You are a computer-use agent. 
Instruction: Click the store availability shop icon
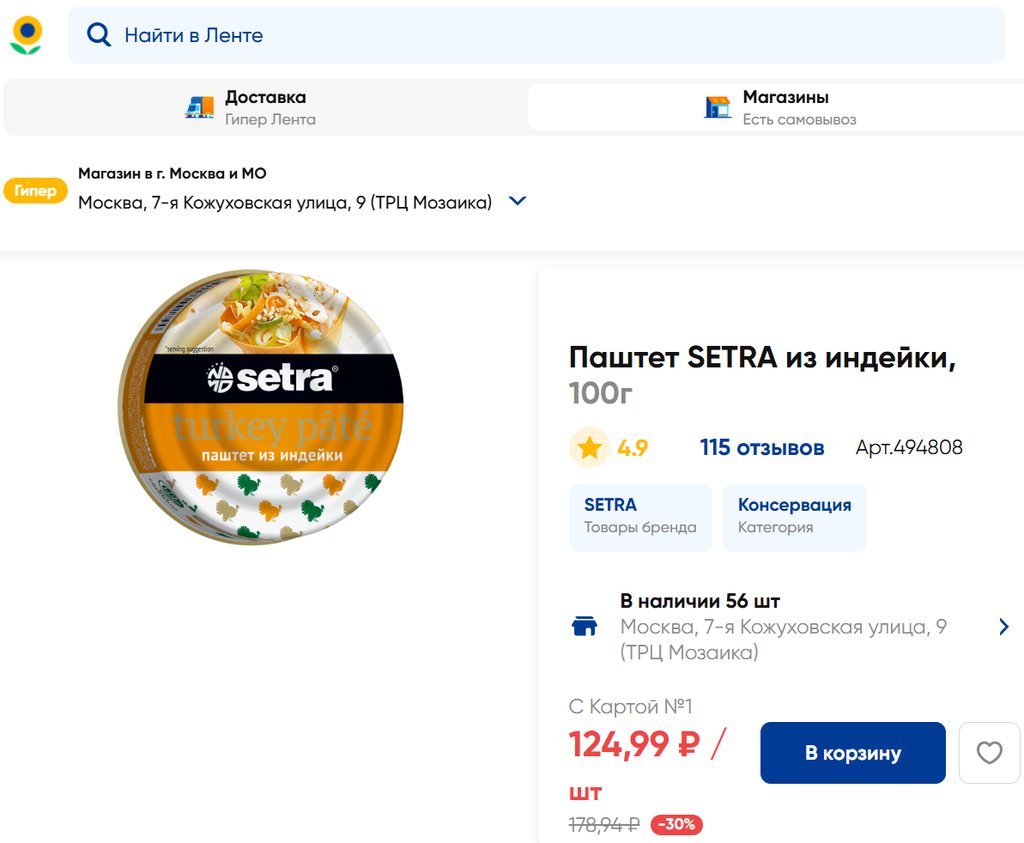click(x=584, y=627)
